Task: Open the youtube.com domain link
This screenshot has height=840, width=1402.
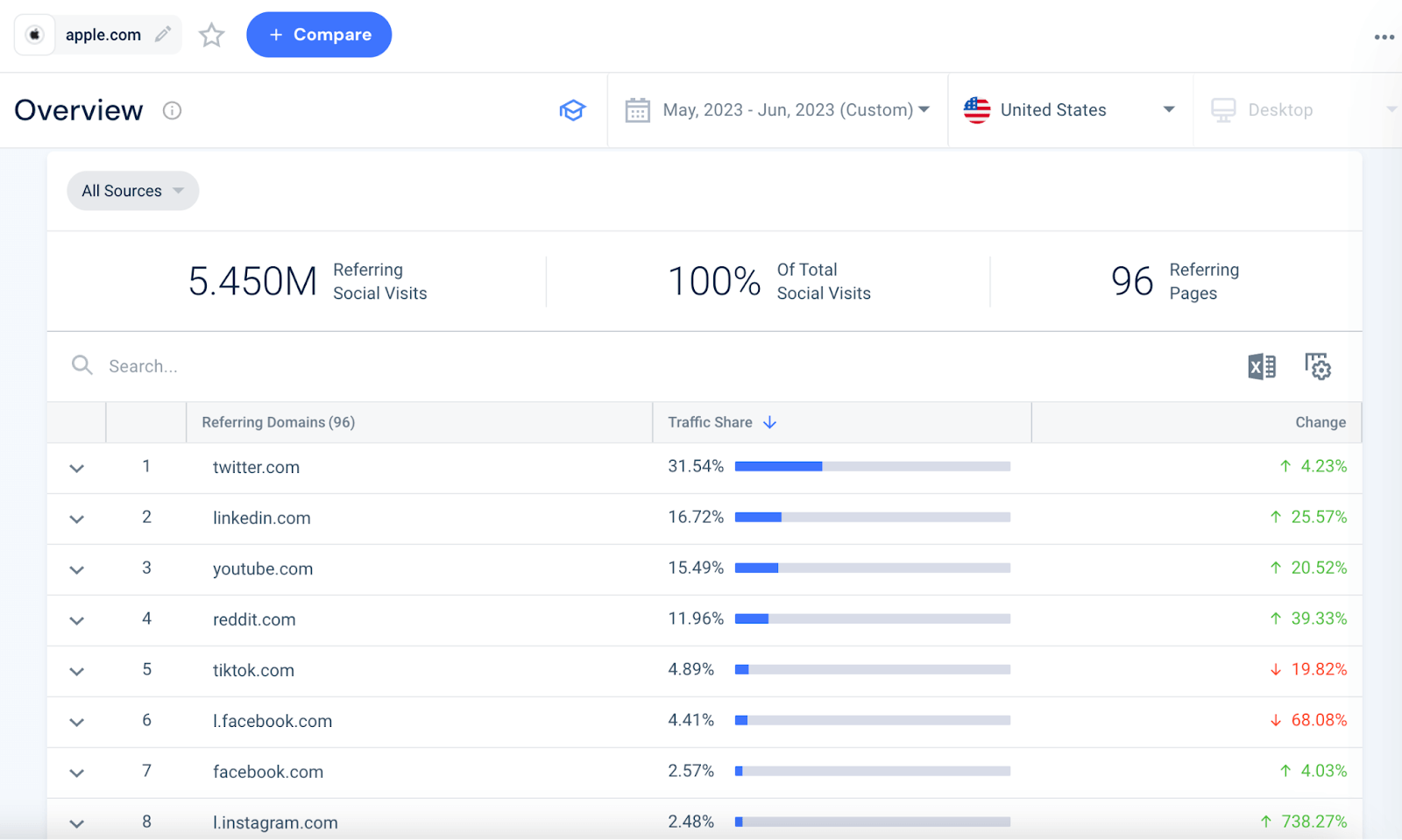Action: (x=263, y=569)
